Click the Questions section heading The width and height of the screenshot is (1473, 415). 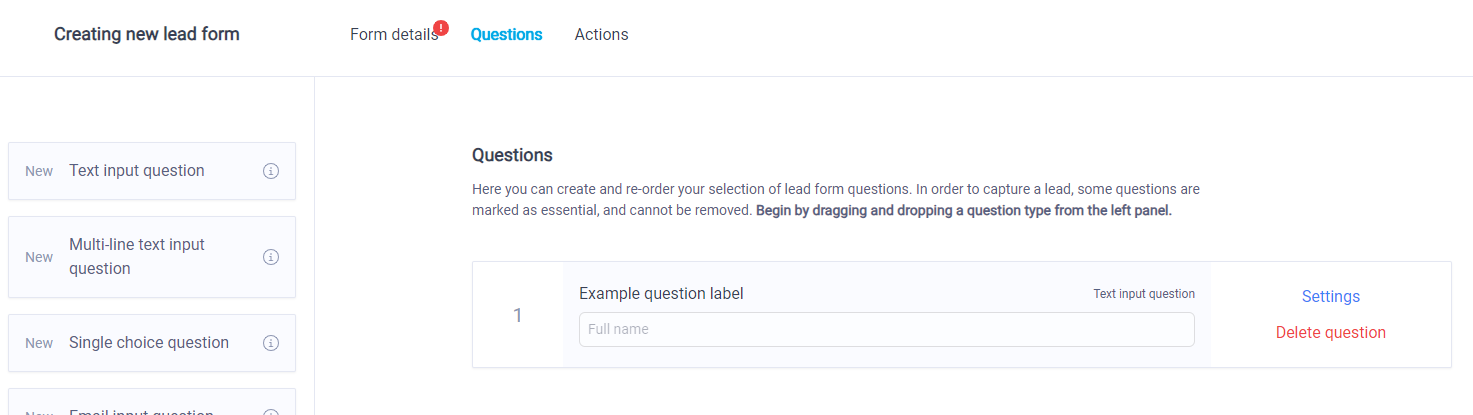coord(512,156)
